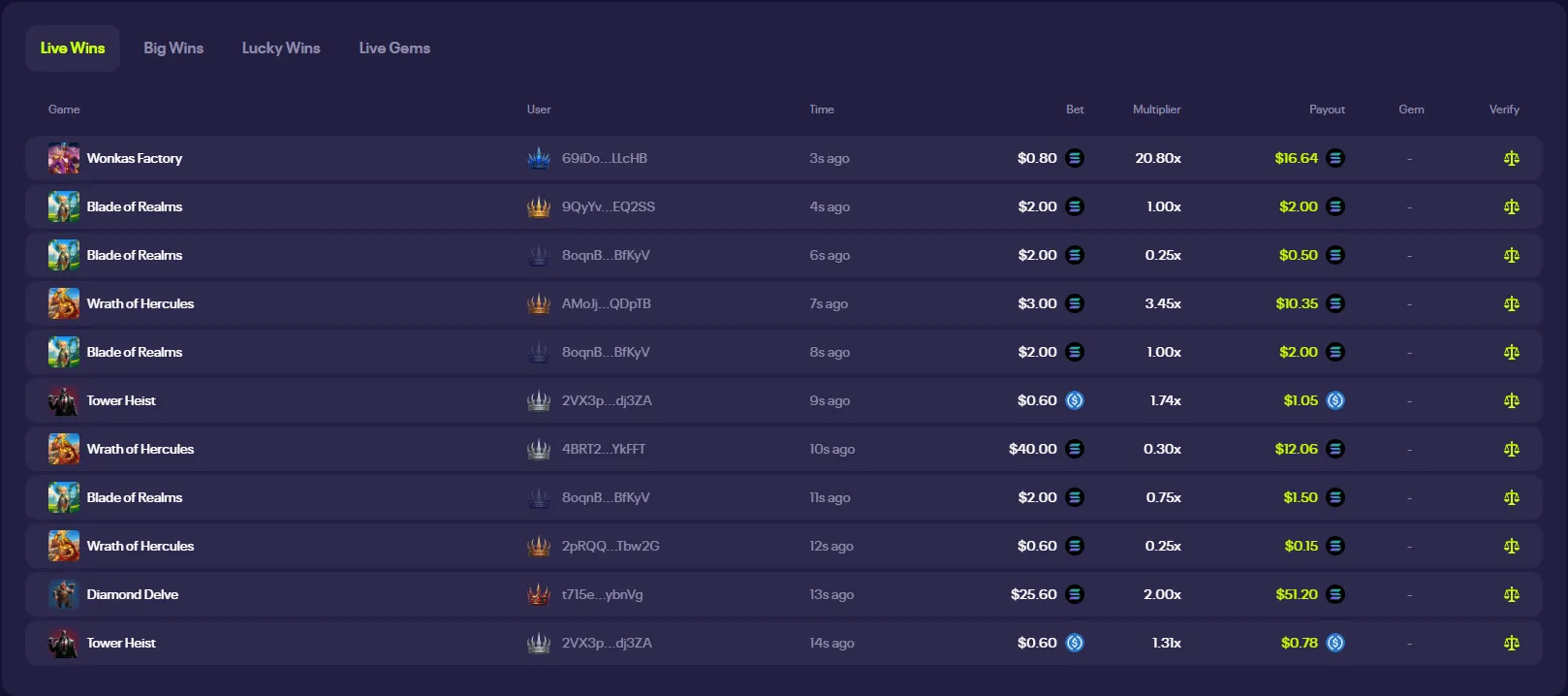The width and height of the screenshot is (1568, 696).
Task: Click username AMoJj...QDpTB
Action: [x=607, y=303]
